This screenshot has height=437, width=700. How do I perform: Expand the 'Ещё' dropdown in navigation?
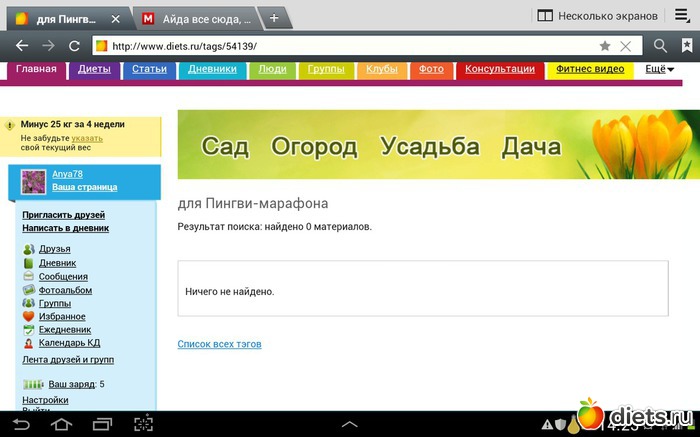pyautogui.click(x=659, y=69)
